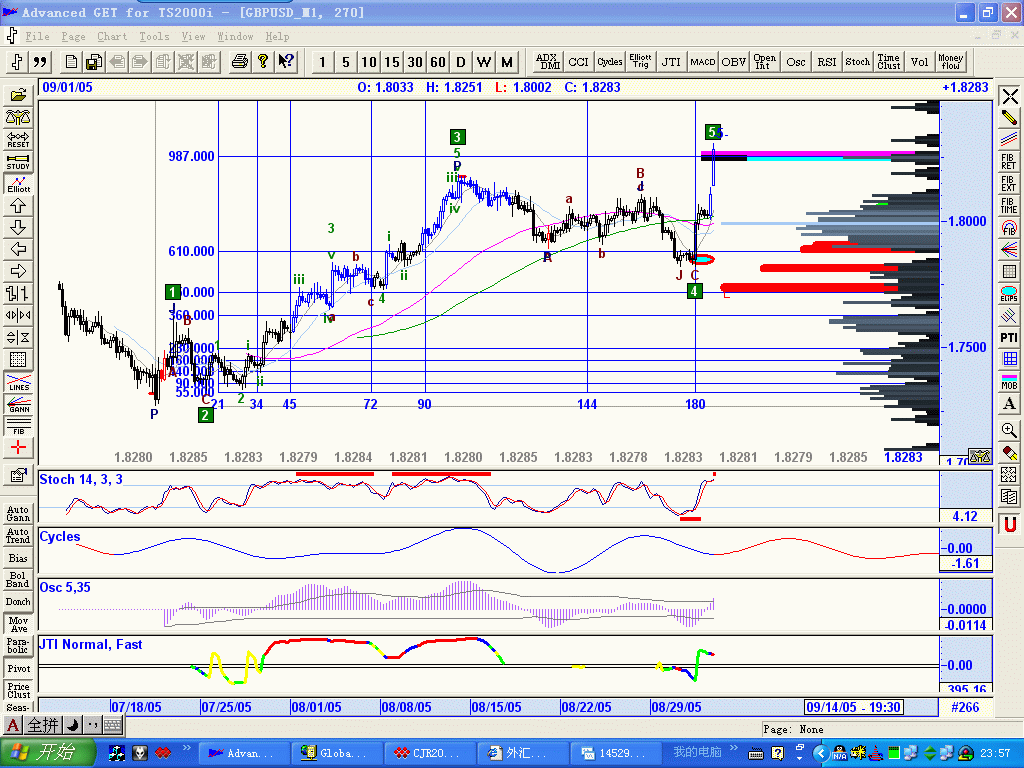
Task: Select the 60-minute timeframe button
Action: (438, 62)
